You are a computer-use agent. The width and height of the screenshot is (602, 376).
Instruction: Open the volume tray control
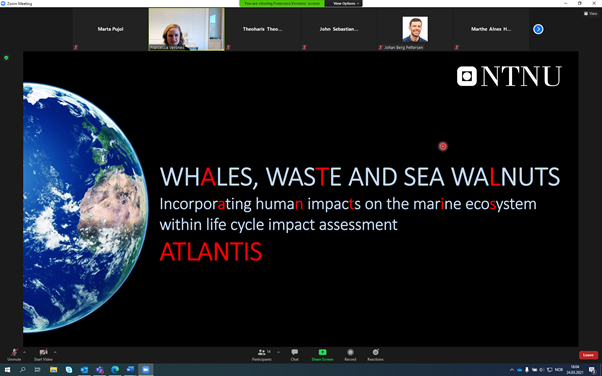(542, 370)
